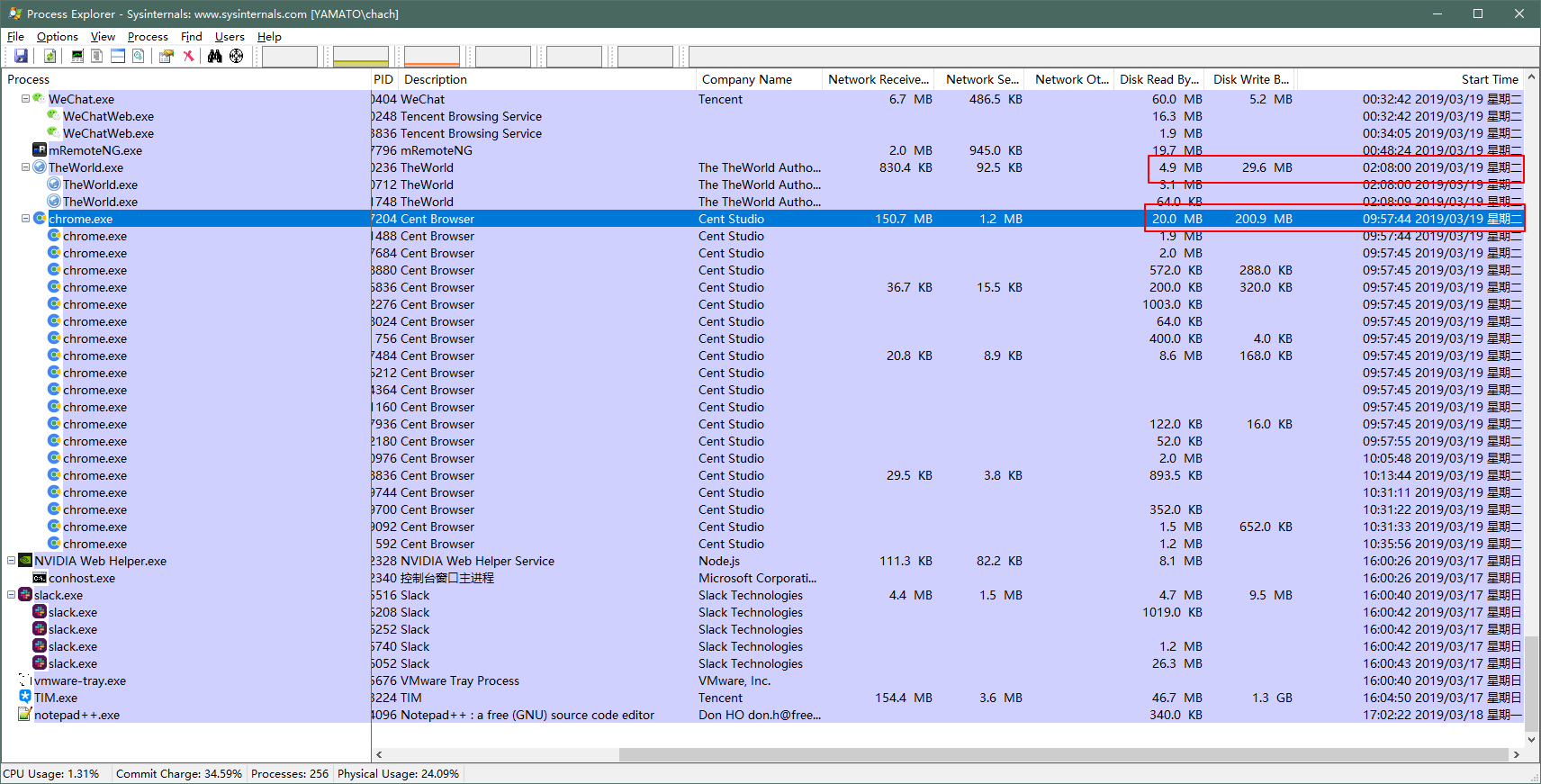Click the Processes: 256 status entry
Screen dimensions: 1541x784
click(290, 773)
